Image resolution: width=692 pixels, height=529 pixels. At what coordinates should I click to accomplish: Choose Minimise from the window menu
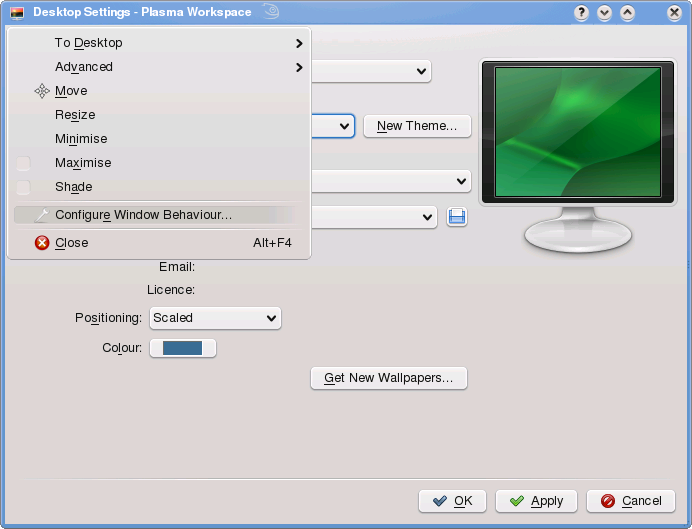click(159, 139)
